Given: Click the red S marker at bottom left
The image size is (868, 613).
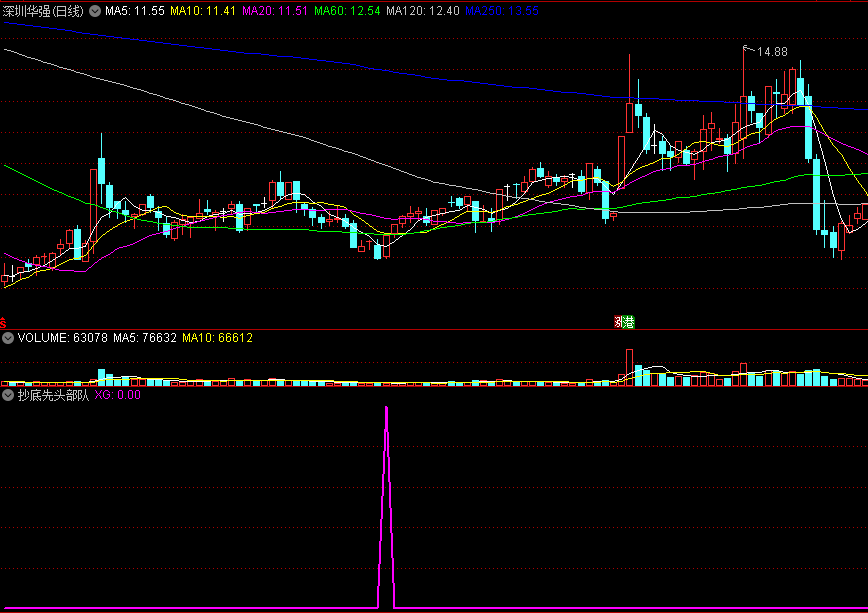Looking at the screenshot, I should (x=3, y=322).
